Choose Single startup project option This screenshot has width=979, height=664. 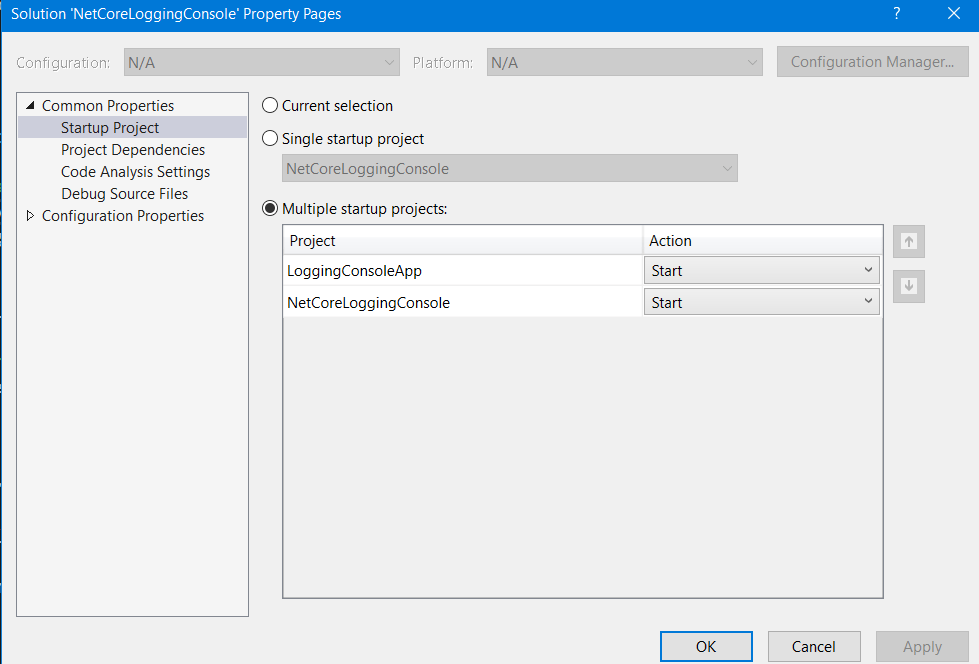coord(270,139)
